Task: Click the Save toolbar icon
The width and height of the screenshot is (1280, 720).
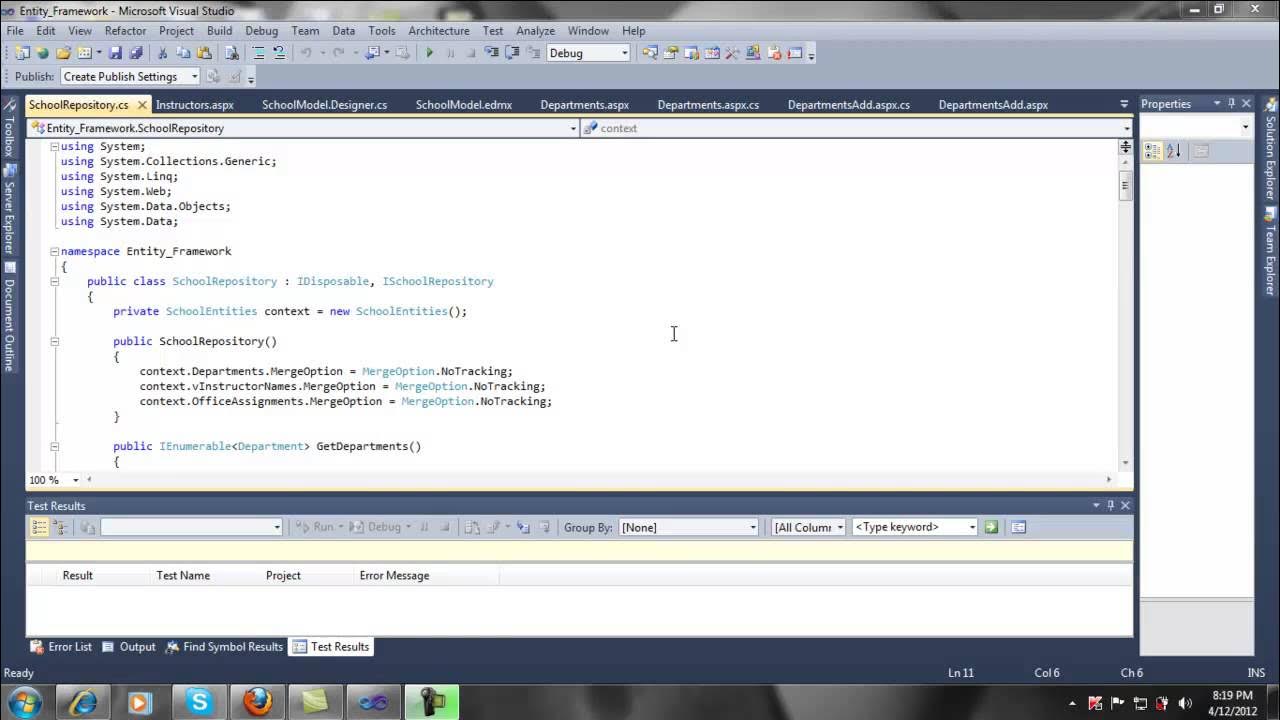Action: point(115,53)
